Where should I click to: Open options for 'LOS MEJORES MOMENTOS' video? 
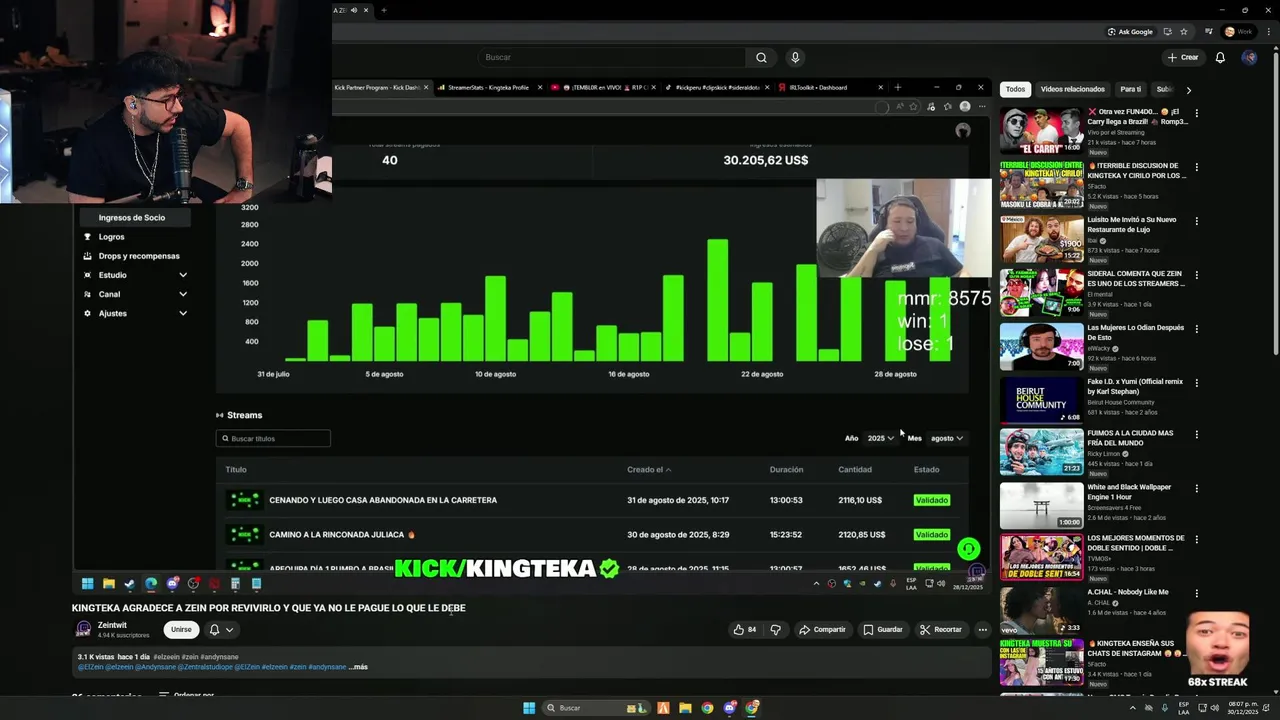[x=1196, y=540]
